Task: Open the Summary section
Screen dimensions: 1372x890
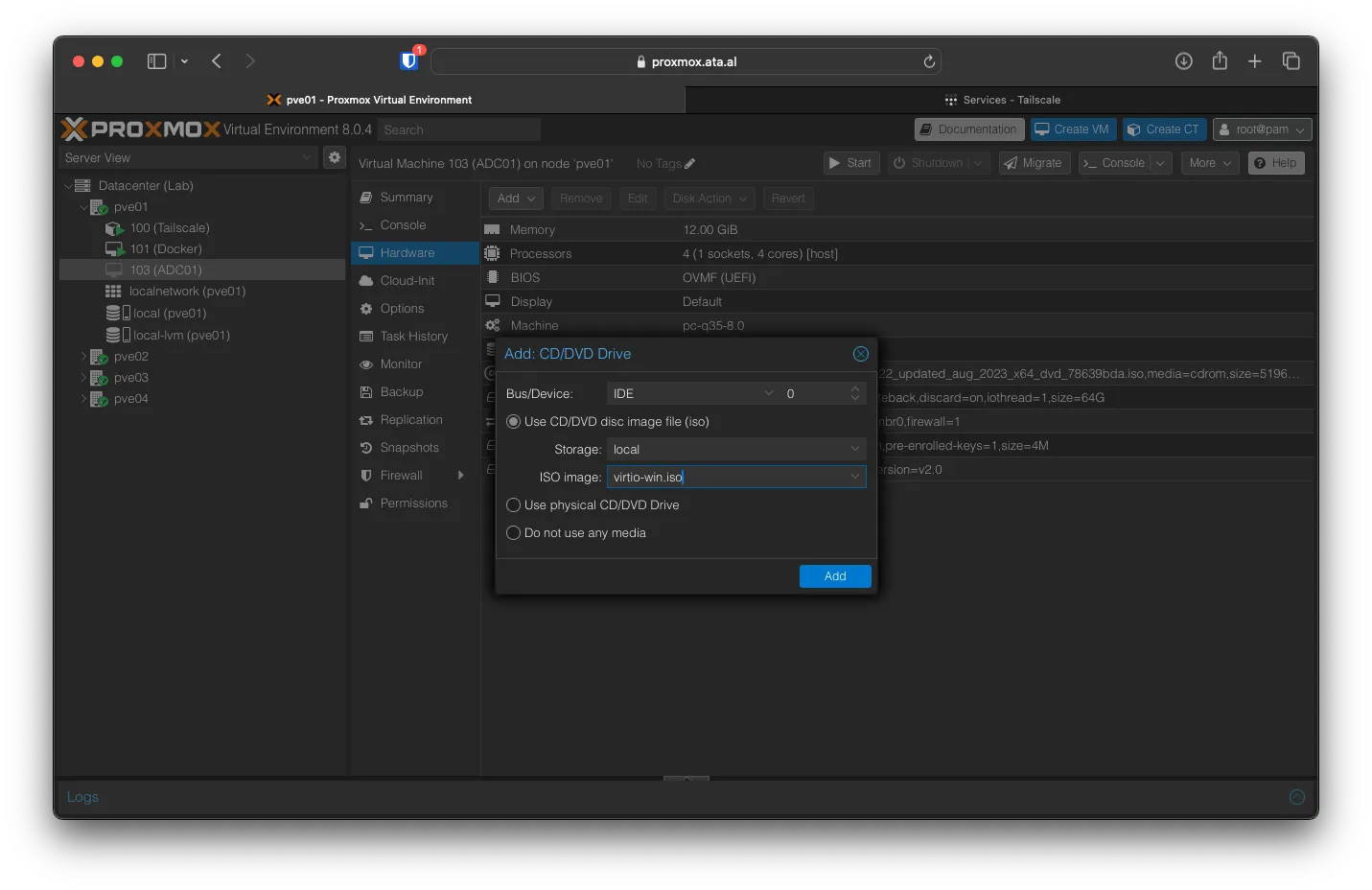Action: [x=415, y=198]
